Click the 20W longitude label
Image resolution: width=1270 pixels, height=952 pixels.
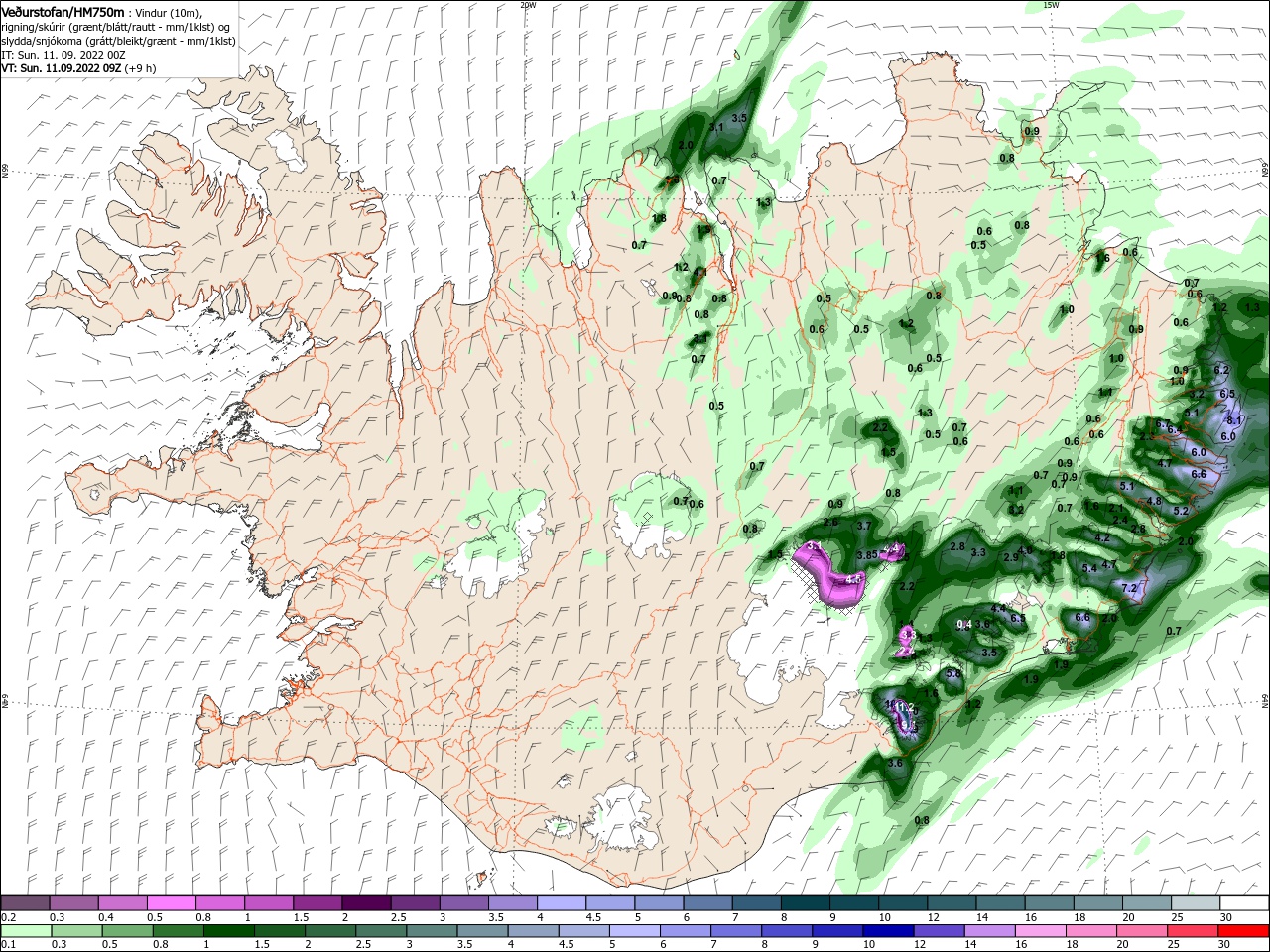coord(528,5)
